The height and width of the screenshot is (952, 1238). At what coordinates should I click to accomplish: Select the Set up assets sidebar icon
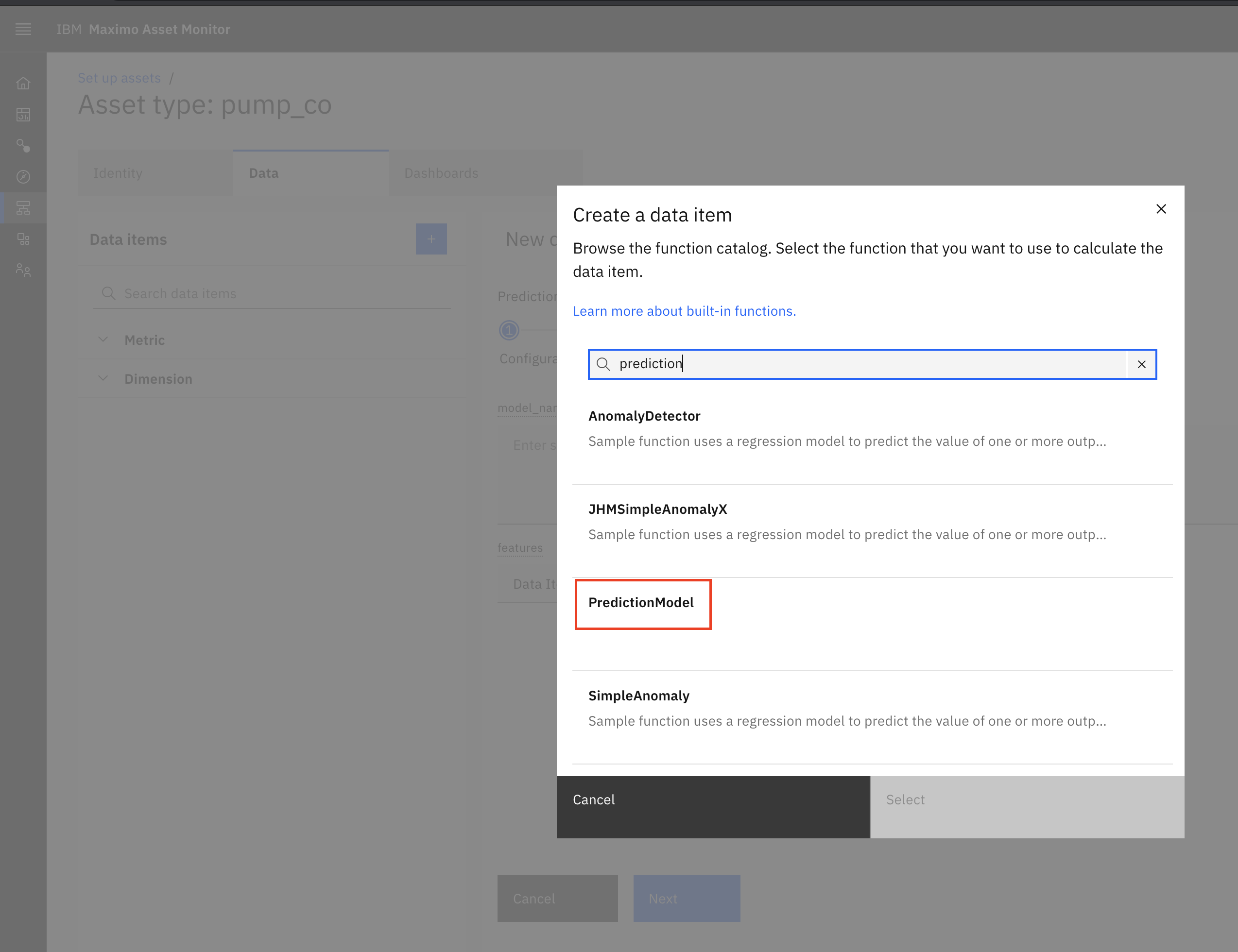23,208
